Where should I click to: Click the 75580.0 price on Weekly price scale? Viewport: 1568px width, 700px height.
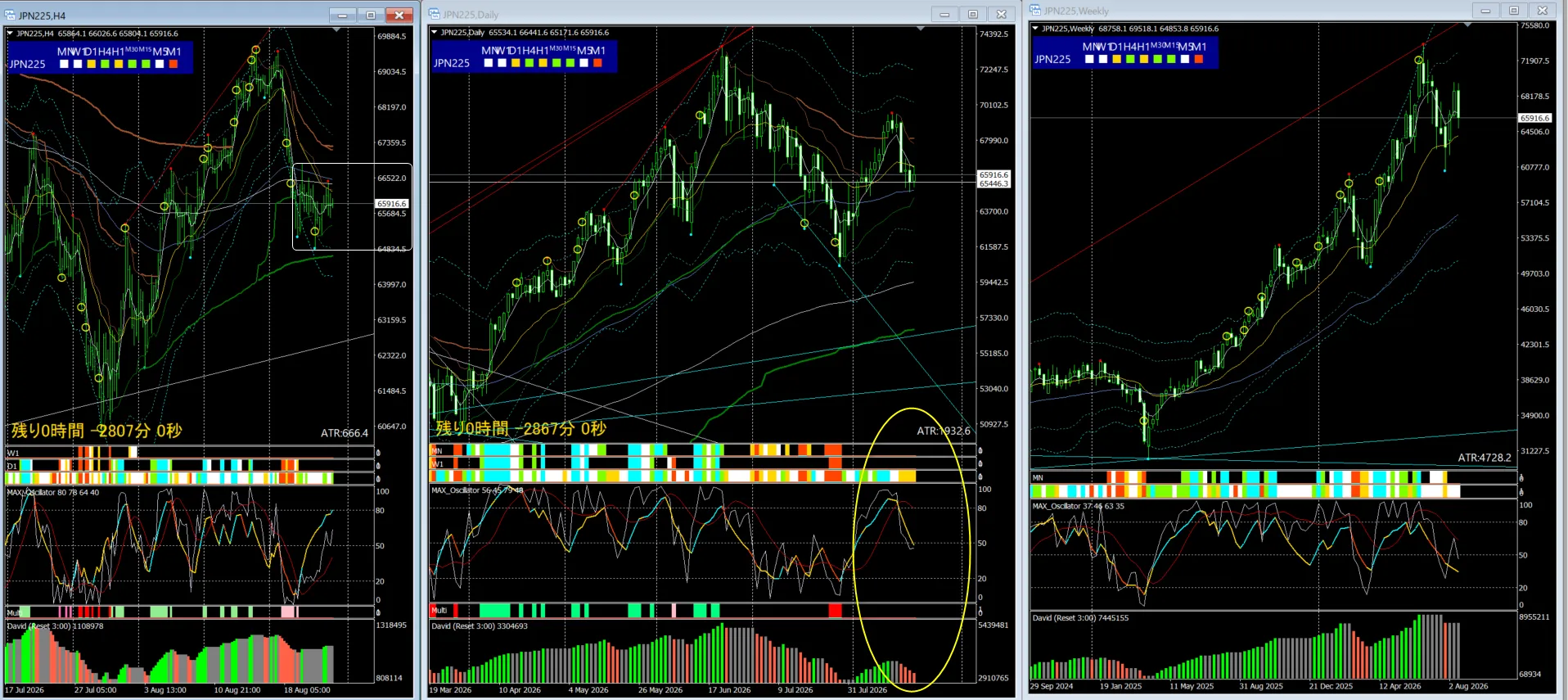click(1534, 25)
